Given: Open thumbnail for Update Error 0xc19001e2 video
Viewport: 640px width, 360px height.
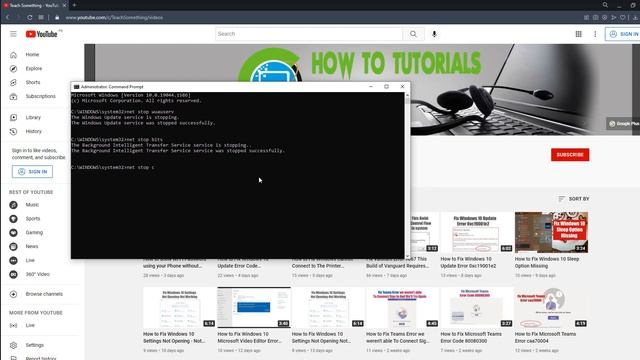Looking at the screenshot, I should point(476,232).
